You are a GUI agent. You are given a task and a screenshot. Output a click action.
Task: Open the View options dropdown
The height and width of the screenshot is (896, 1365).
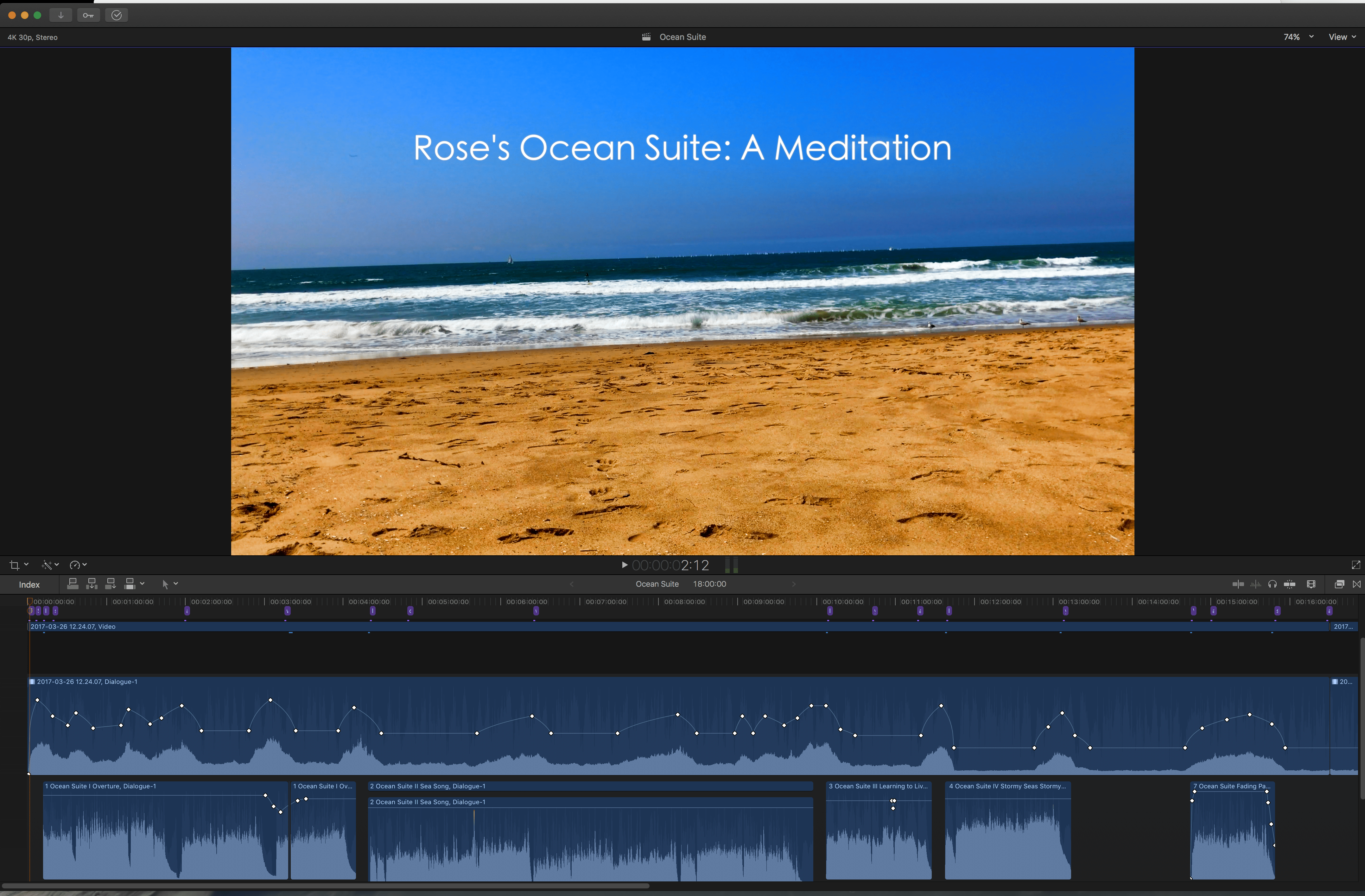click(x=1342, y=37)
